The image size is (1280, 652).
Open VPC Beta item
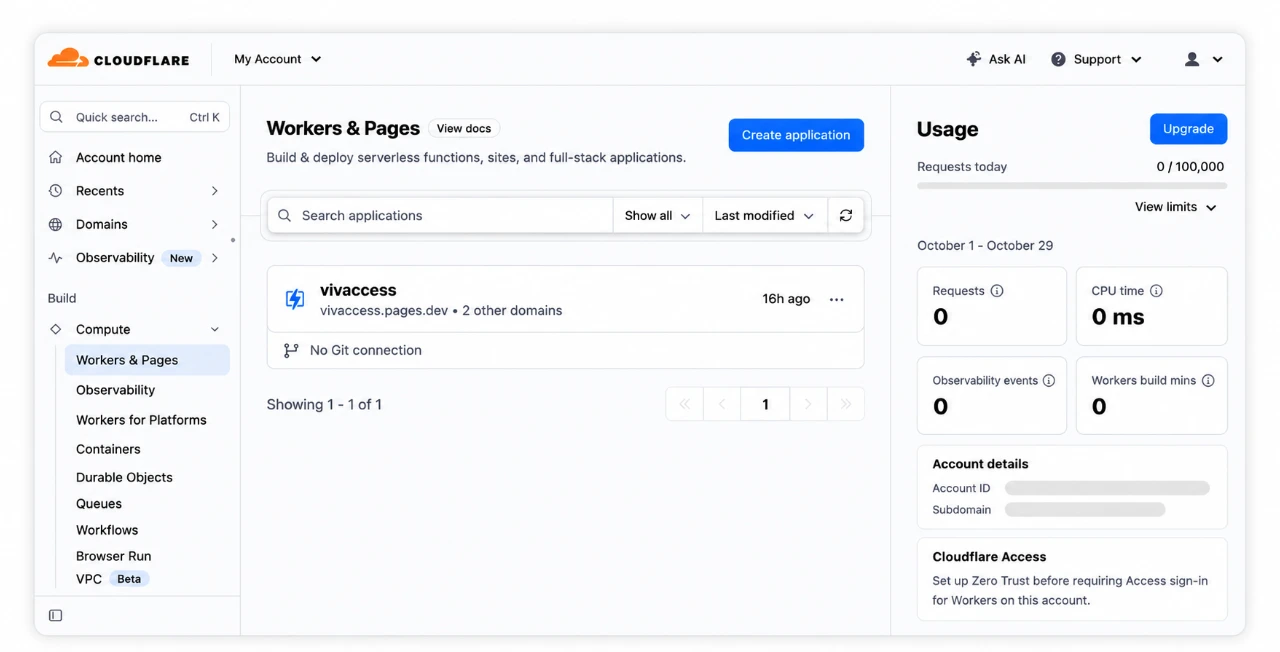112,579
